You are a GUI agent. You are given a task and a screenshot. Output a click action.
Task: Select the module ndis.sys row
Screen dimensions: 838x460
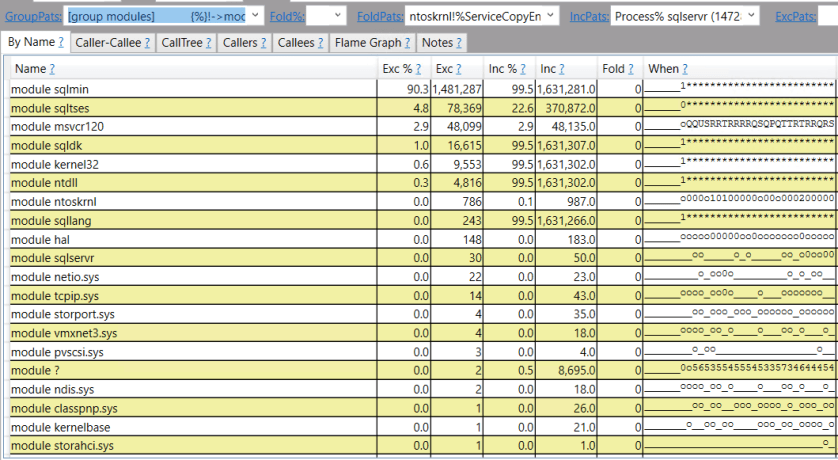(422, 389)
